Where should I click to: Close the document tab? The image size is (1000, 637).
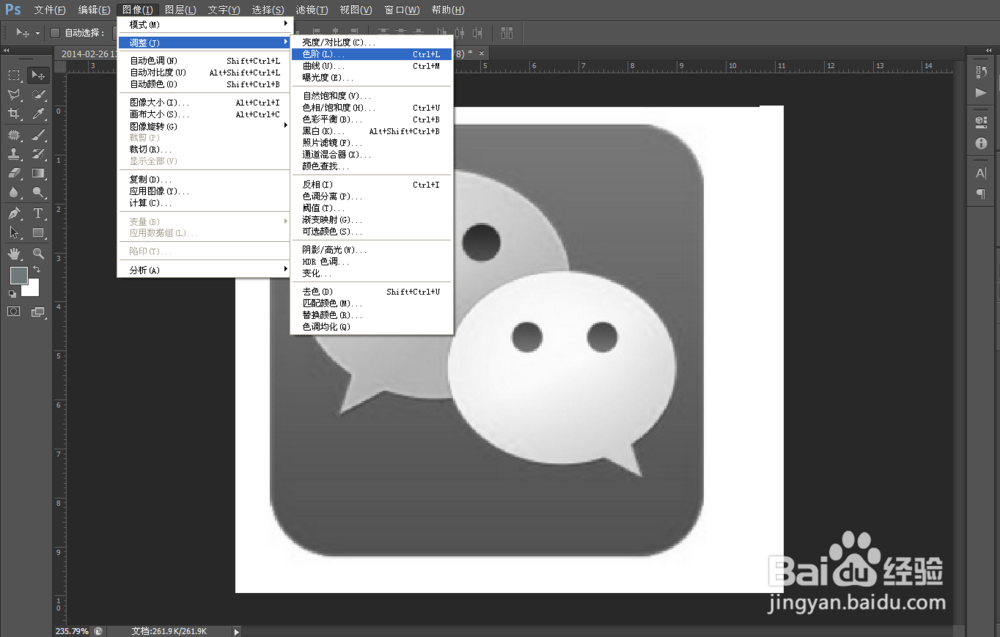[482, 54]
